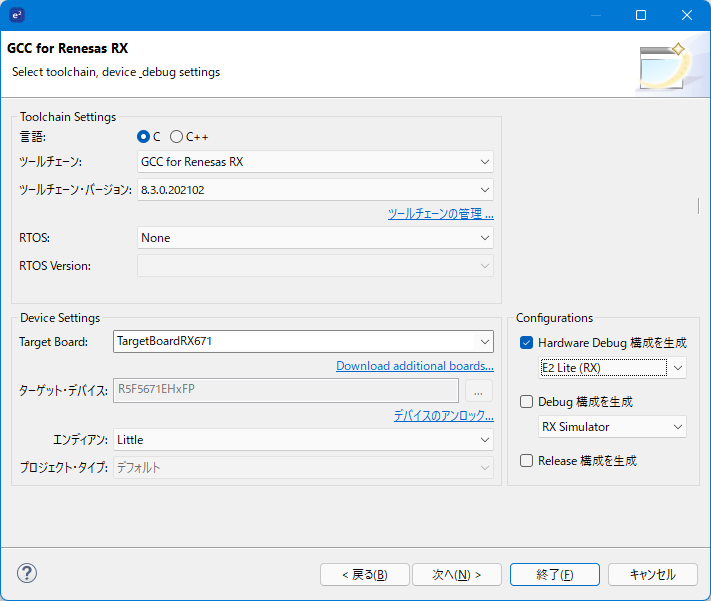Open the E2 Lite (RX) debugger dropdown

click(612, 368)
